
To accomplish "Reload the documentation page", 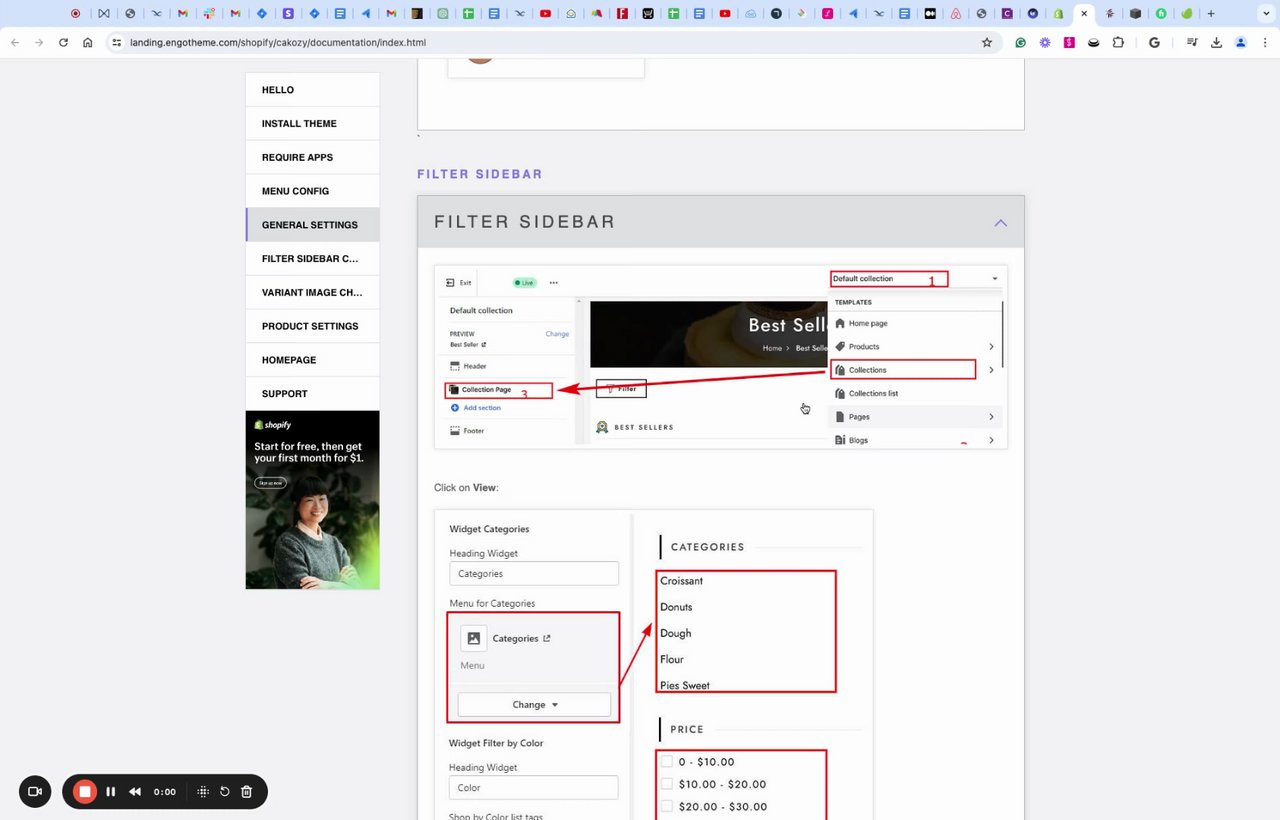I will coord(64,43).
